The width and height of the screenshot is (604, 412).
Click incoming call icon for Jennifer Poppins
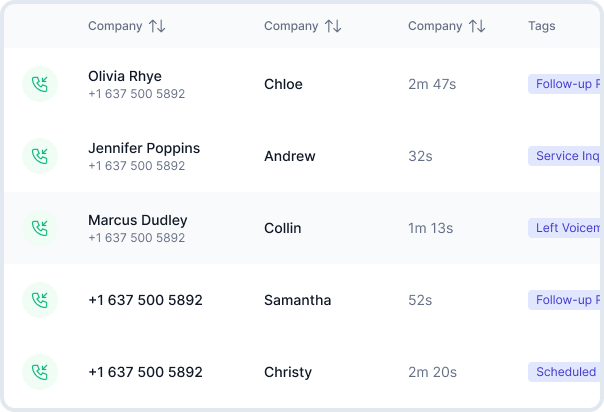[40, 156]
